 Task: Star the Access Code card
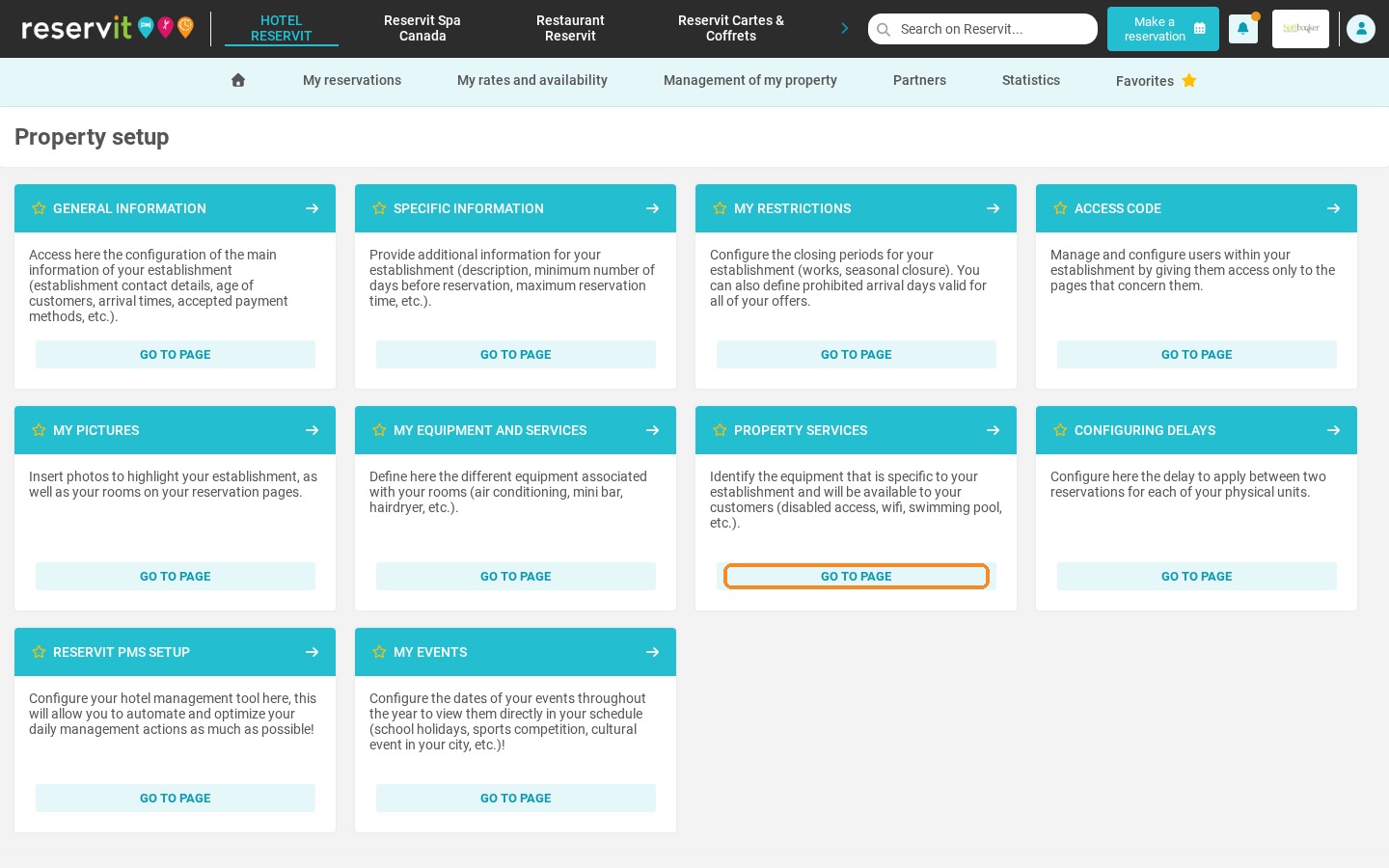click(x=1060, y=208)
